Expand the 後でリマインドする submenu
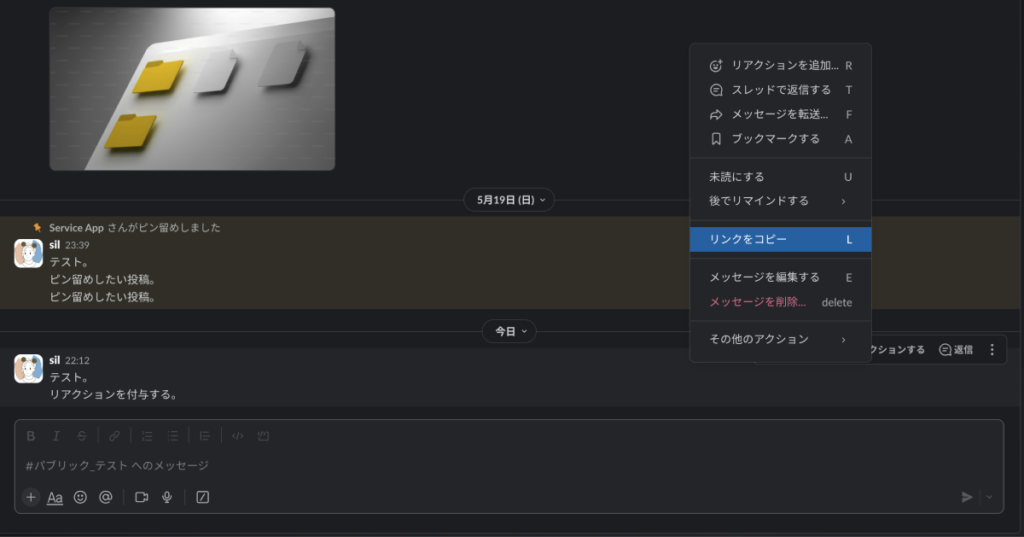Viewport: 1024px width, 537px height. [779, 201]
